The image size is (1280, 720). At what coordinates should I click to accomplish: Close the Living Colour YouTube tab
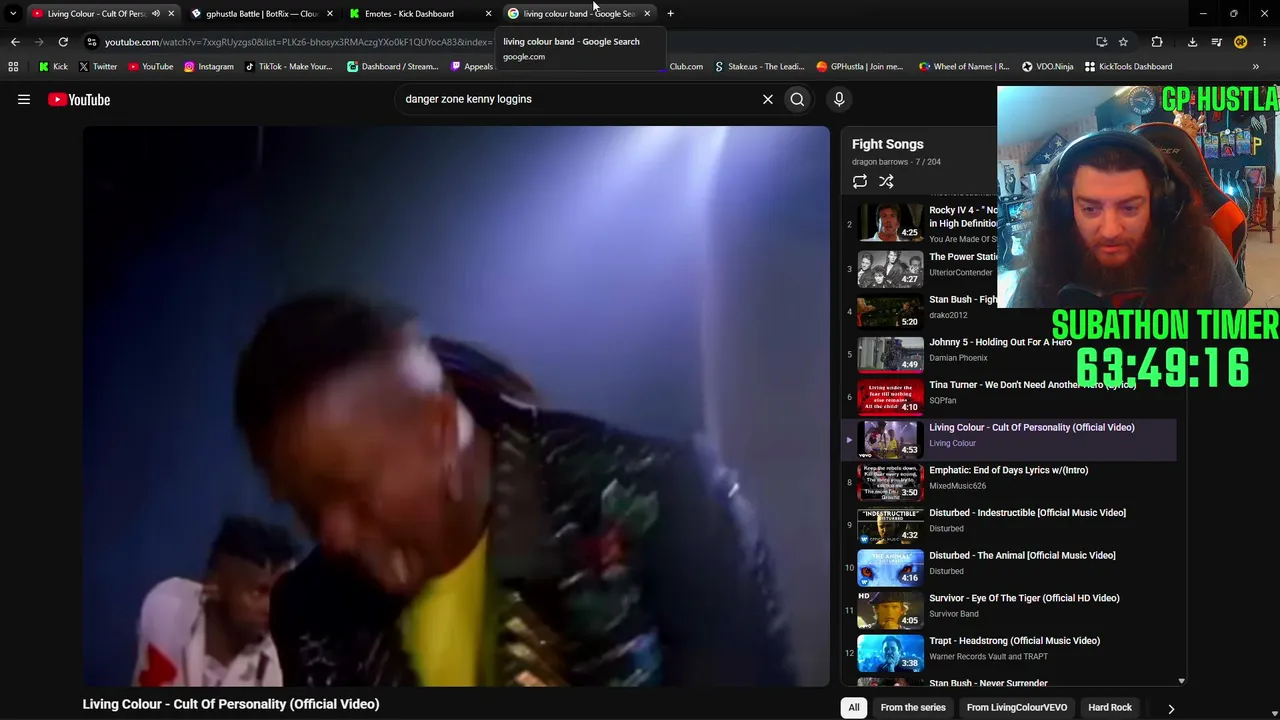[x=171, y=14]
